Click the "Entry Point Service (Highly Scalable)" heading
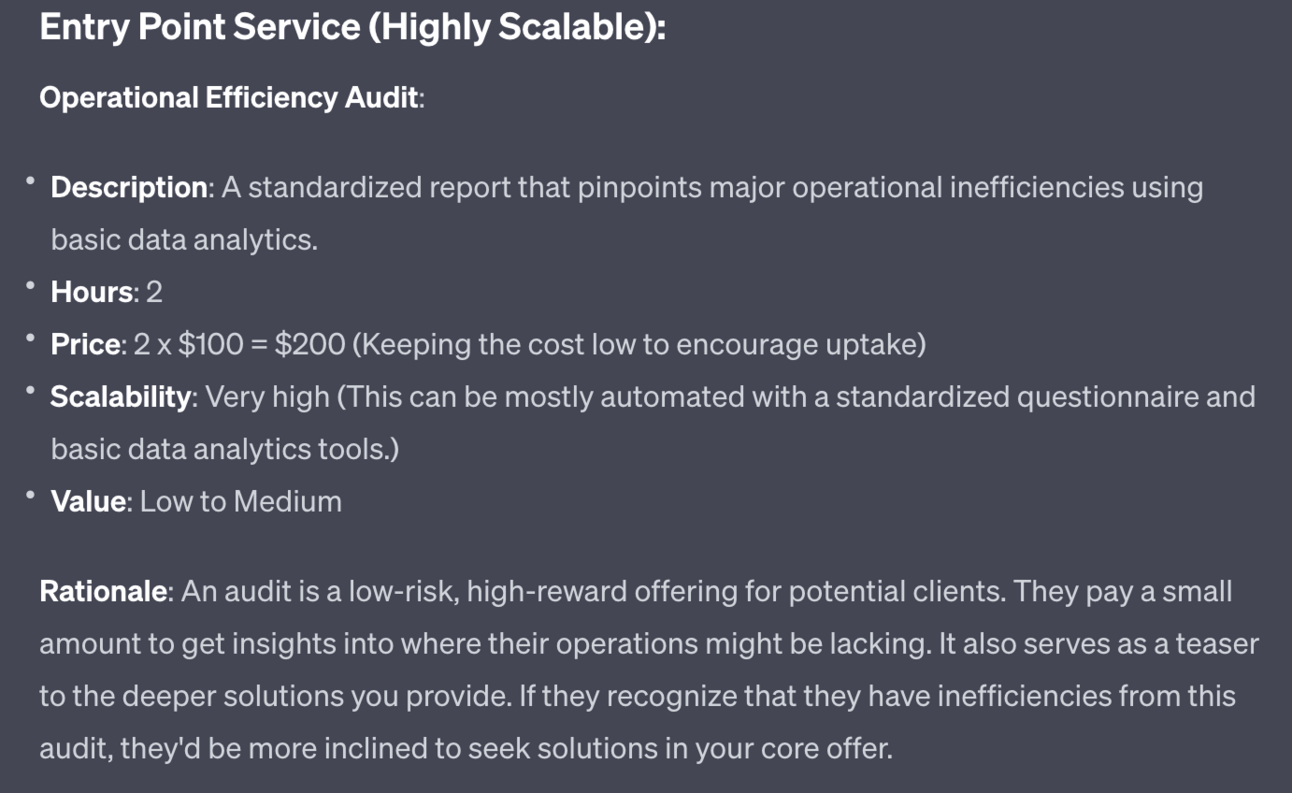1292x793 pixels. 352,27
